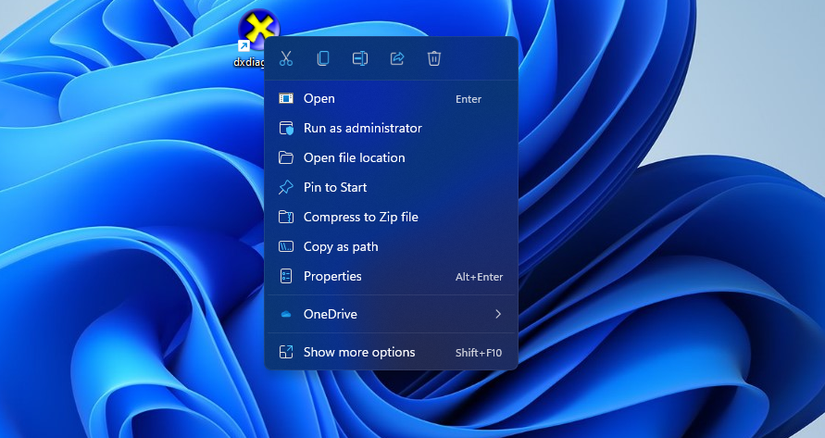Click the Copy icon in context menu
The image size is (825, 438).
323,58
